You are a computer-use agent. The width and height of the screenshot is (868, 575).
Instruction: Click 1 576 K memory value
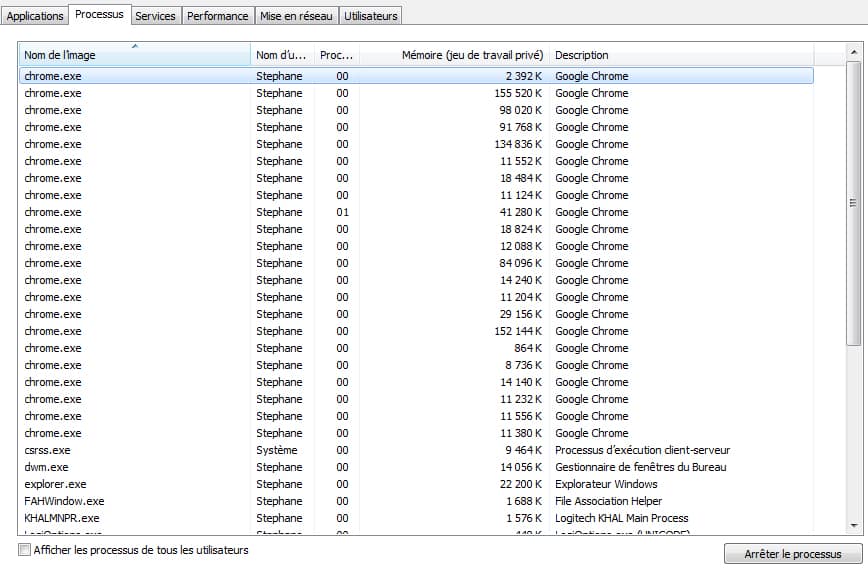[x=524, y=518]
